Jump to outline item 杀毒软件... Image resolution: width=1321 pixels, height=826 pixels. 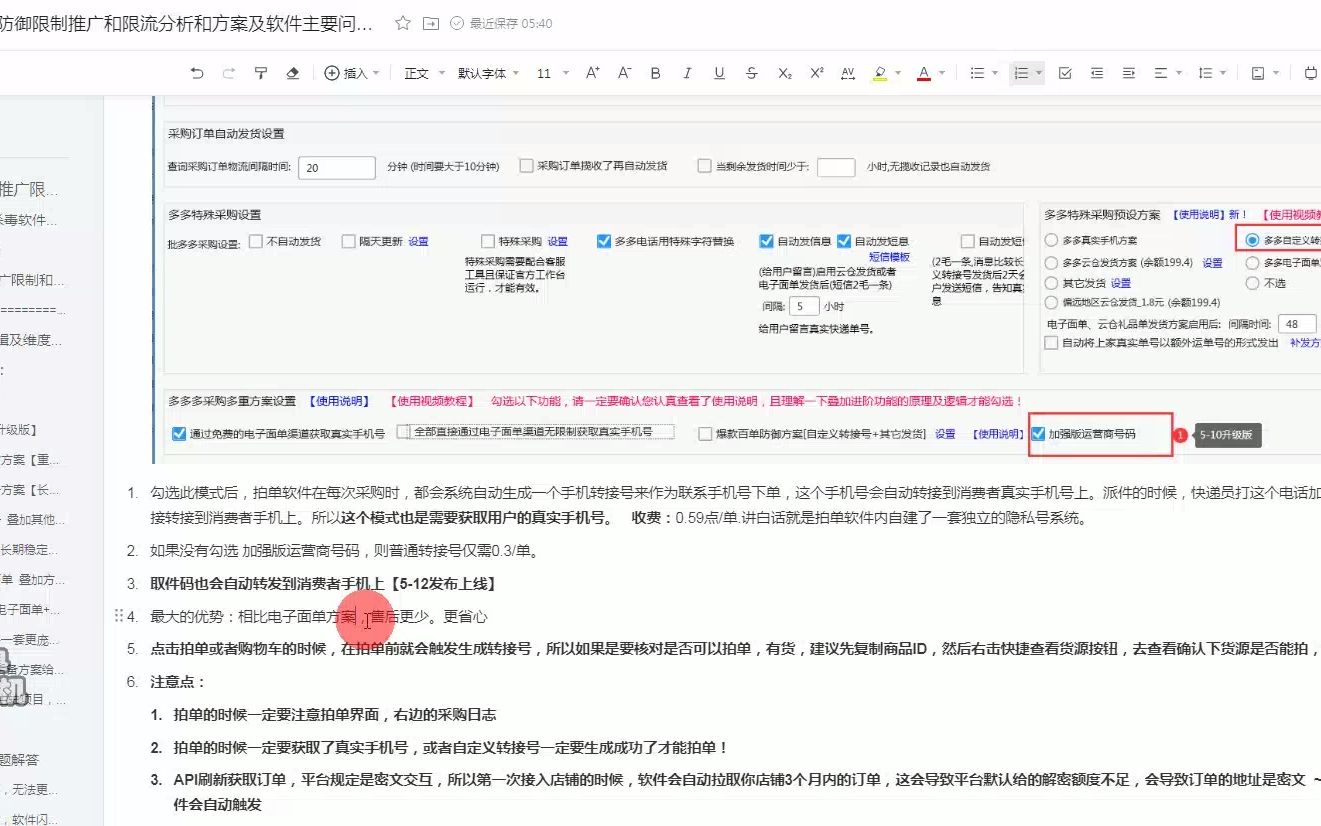(x=30, y=220)
